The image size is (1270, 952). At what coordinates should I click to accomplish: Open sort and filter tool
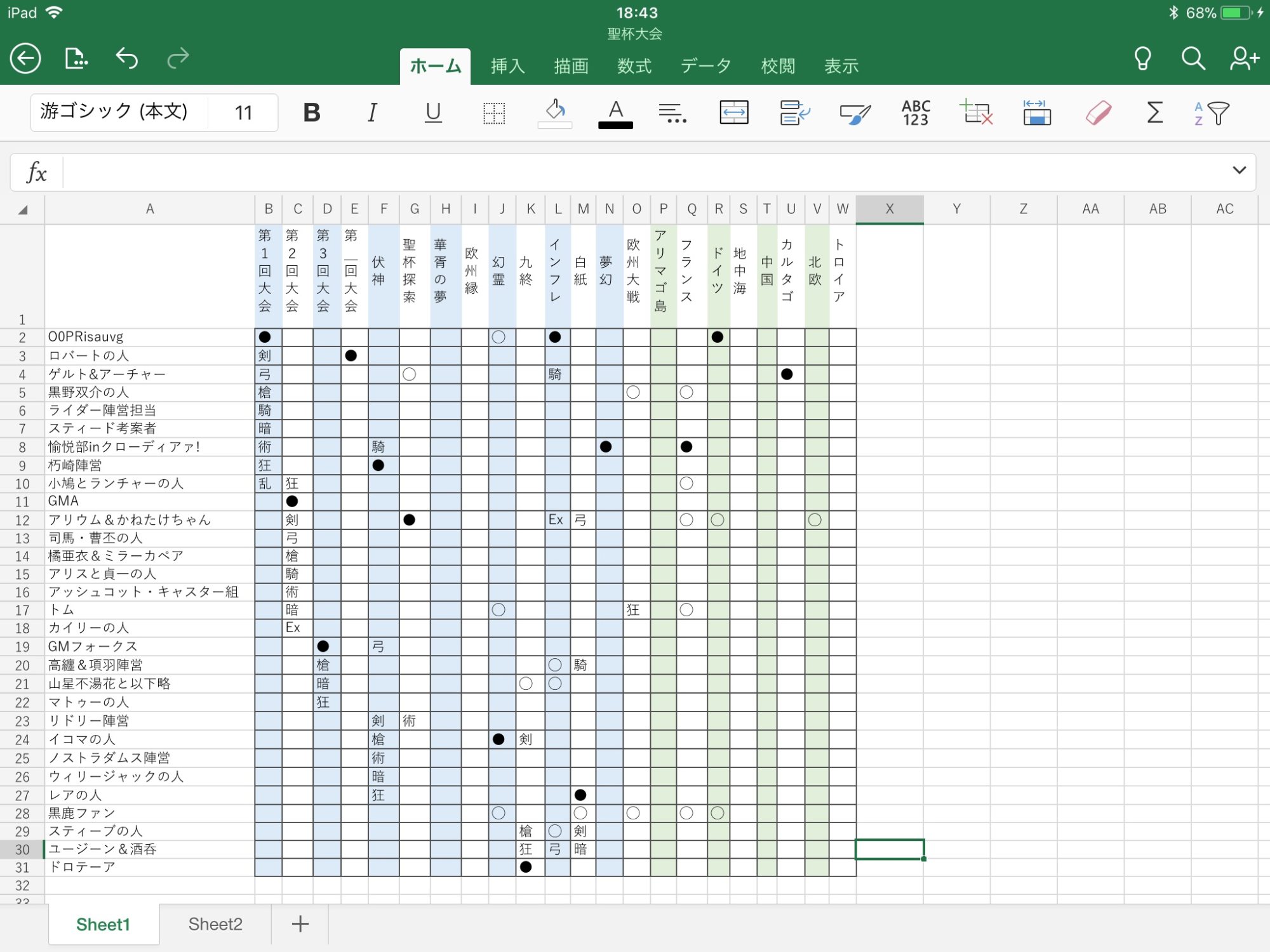click(x=1211, y=113)
